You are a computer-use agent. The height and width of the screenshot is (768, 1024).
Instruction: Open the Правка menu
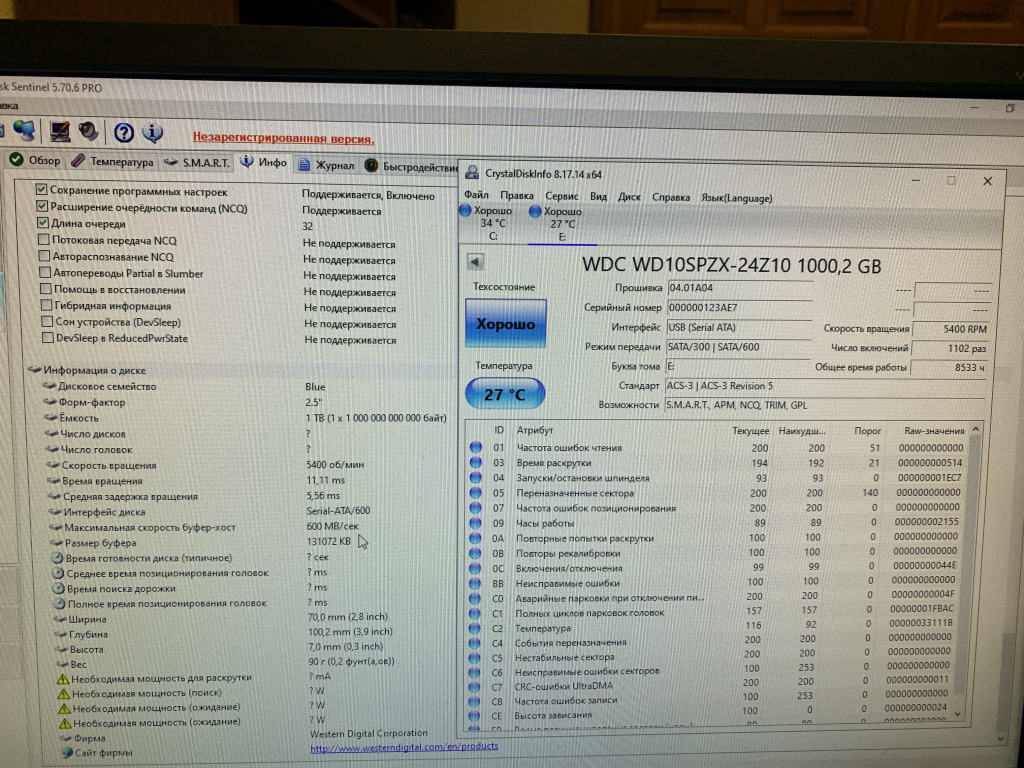(517, 195)
